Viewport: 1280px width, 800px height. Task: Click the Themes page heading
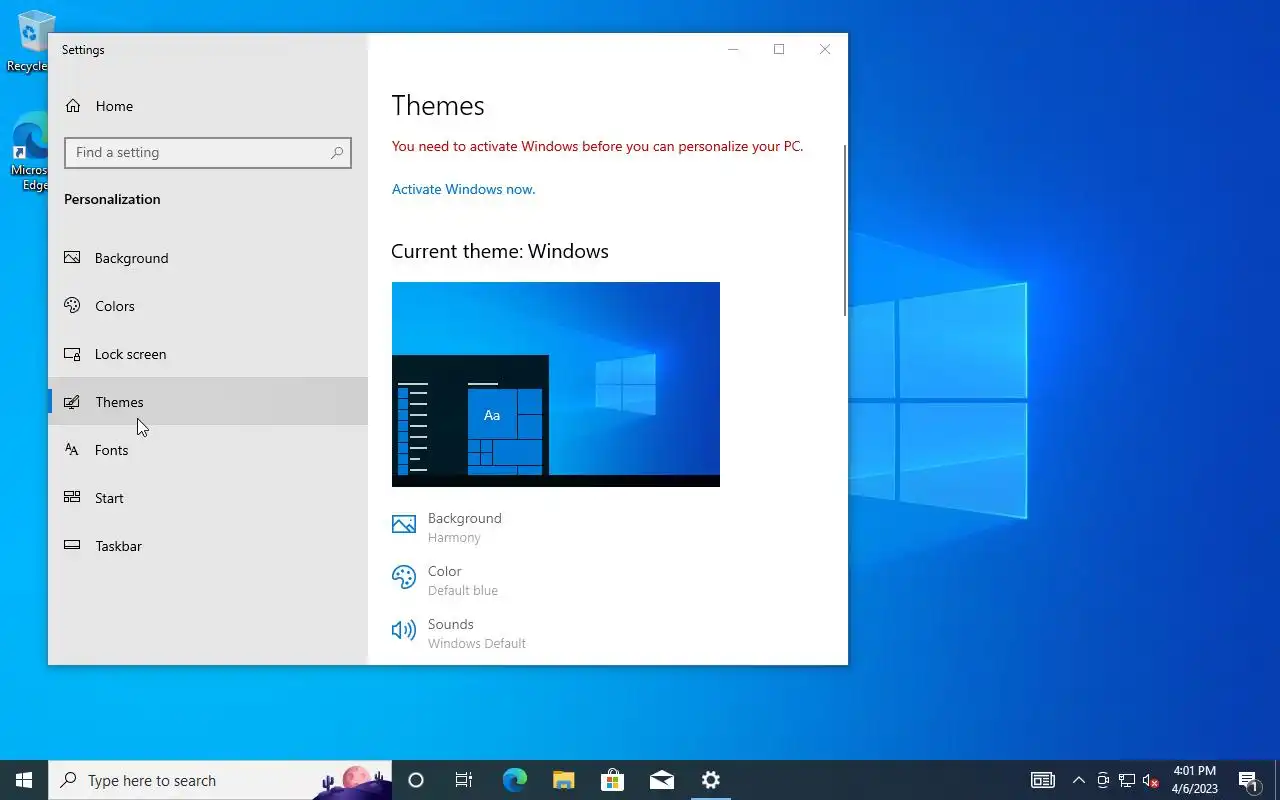pyautogui.click(x=438, y=106)
